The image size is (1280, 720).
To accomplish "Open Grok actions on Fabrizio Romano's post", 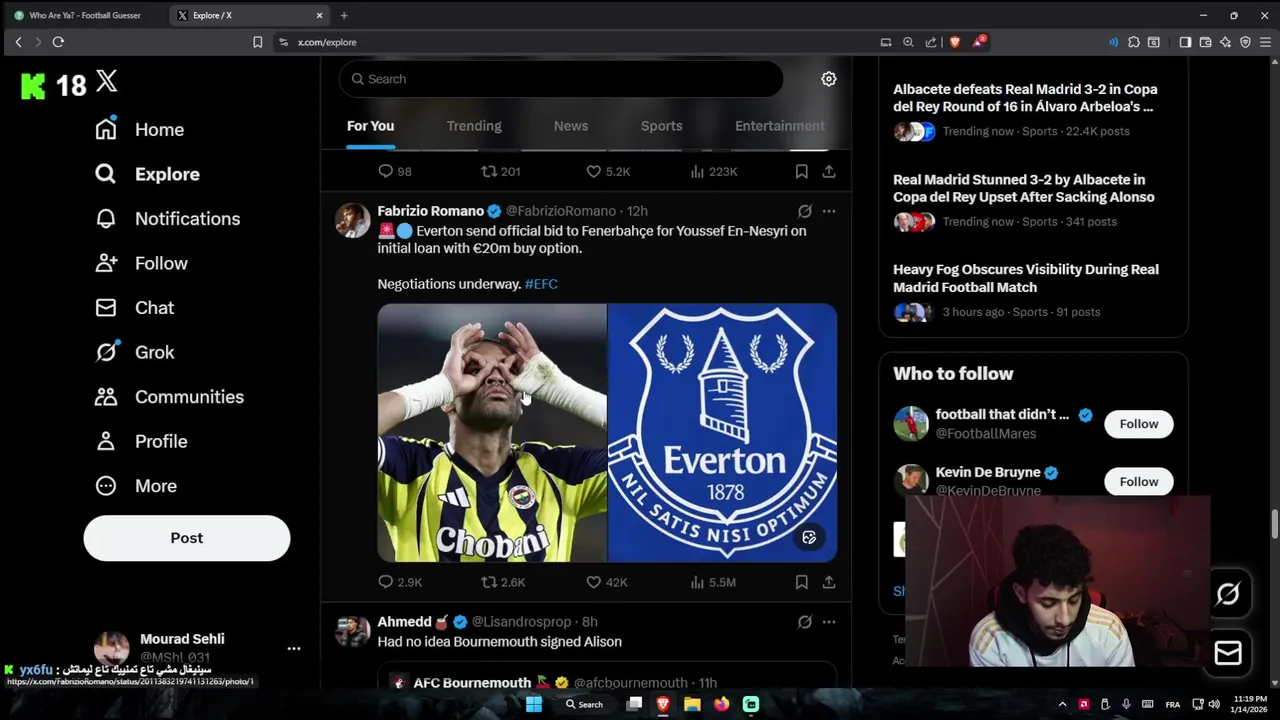I will [x=804, y=211].
